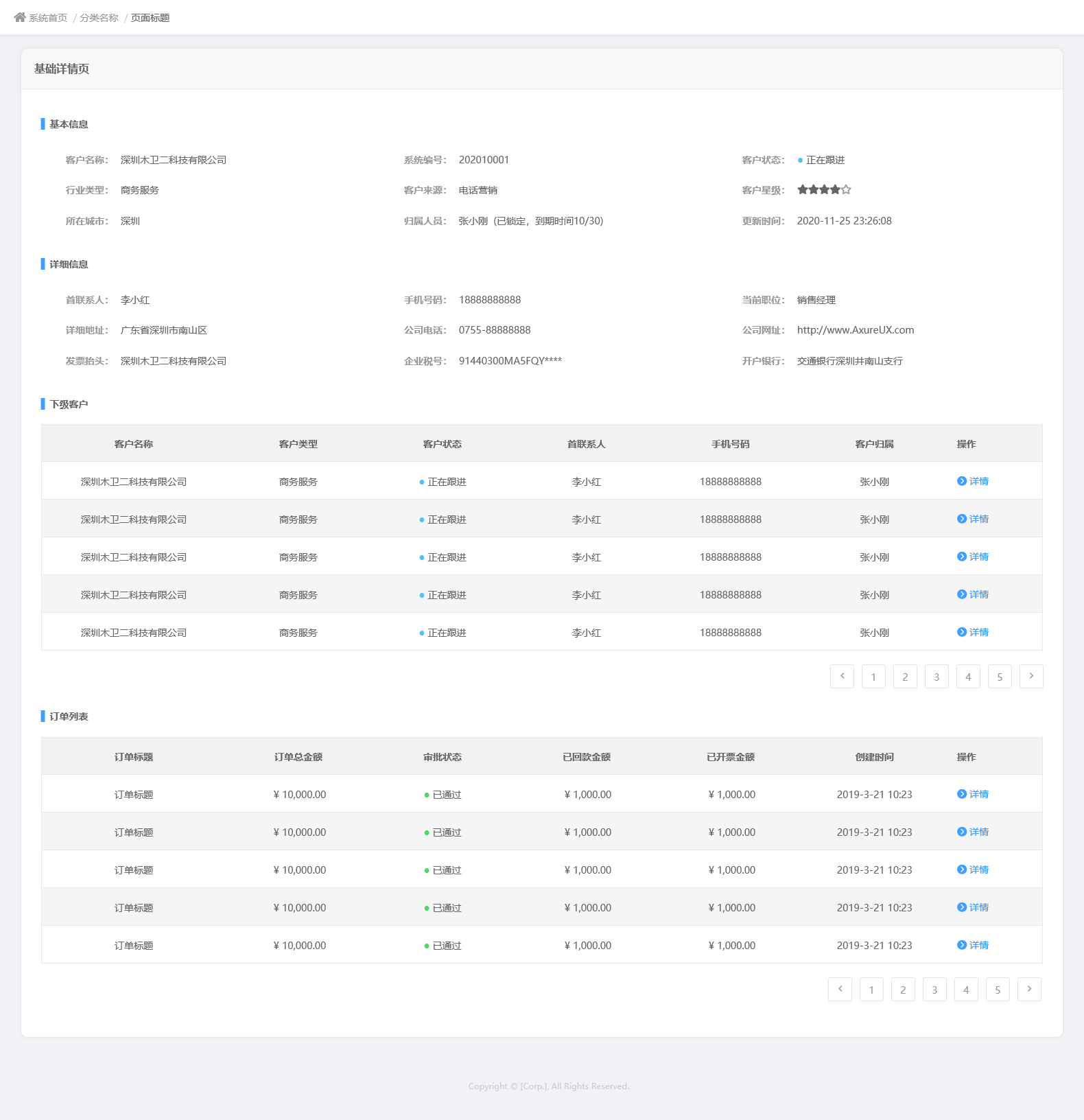Viewport: 1084px width, 1120px height.
Task: Select page 4 of 下级客户 pagination
Action: click(968, 676)
